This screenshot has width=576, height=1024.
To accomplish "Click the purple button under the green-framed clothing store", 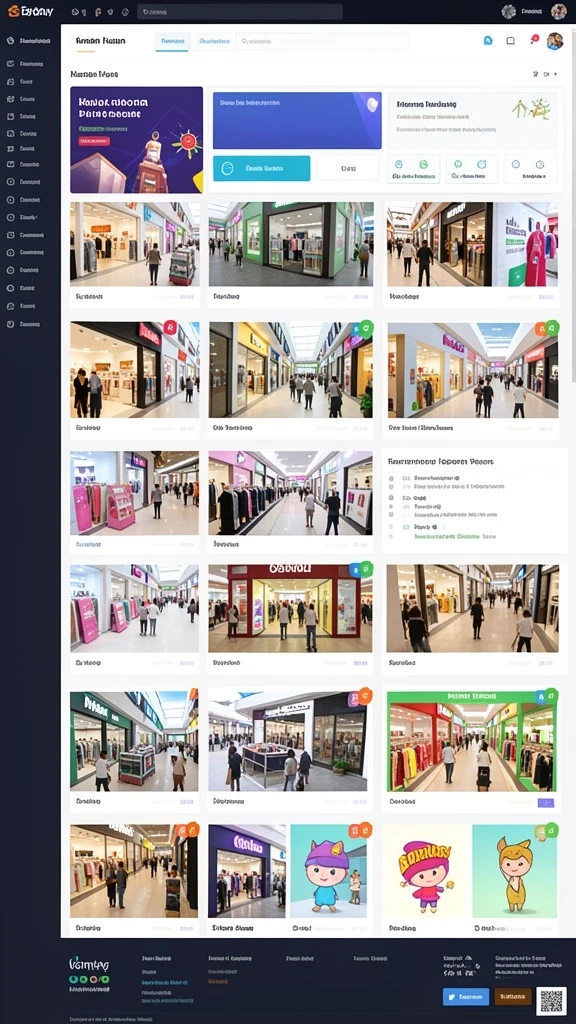I will coord(545,803).
